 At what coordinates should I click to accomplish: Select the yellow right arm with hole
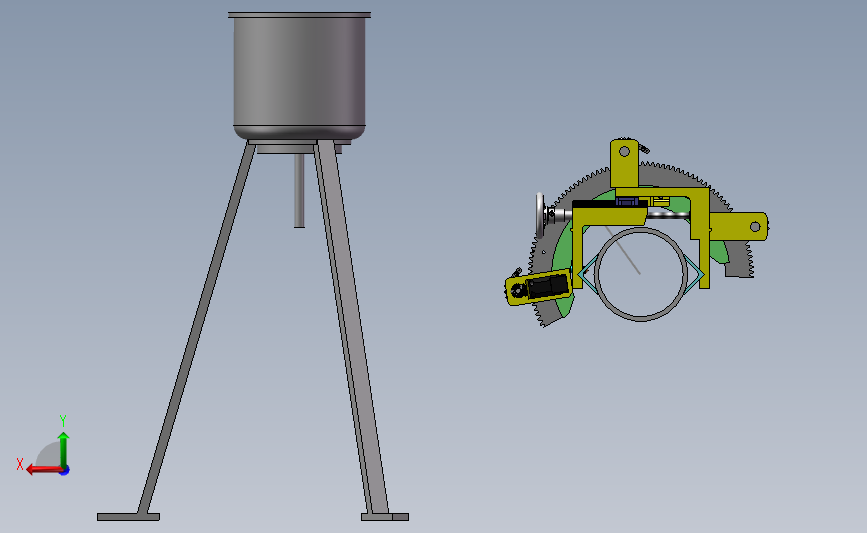pos(739,227)
